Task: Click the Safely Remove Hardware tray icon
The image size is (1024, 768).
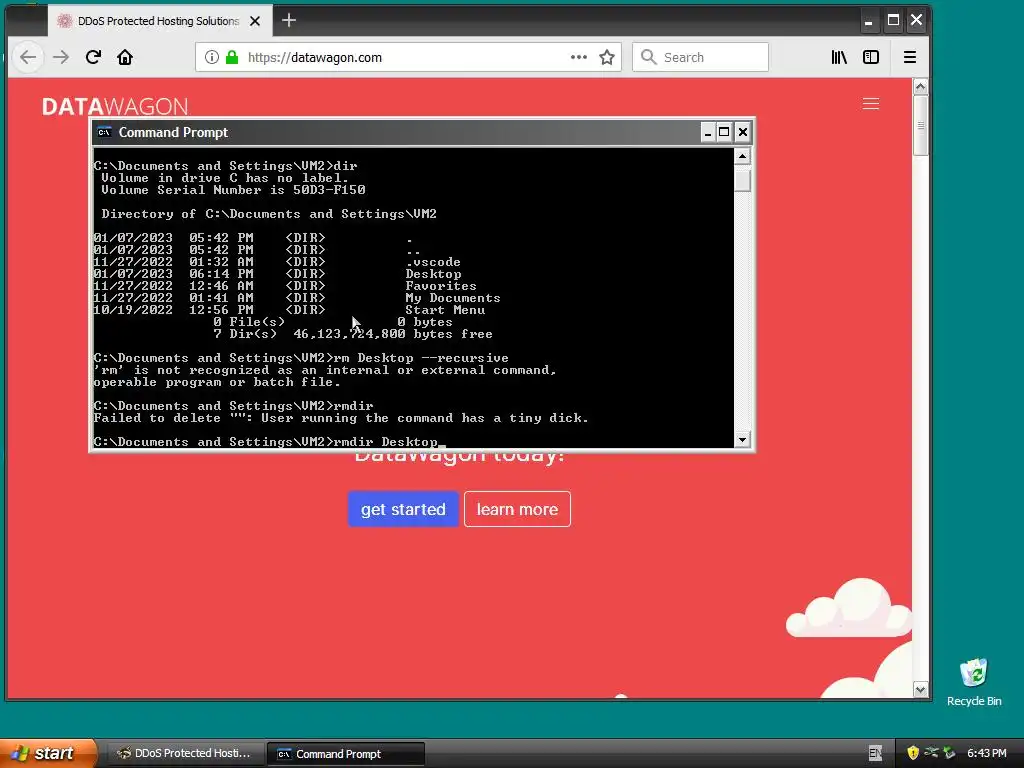Action: [949, 753]
